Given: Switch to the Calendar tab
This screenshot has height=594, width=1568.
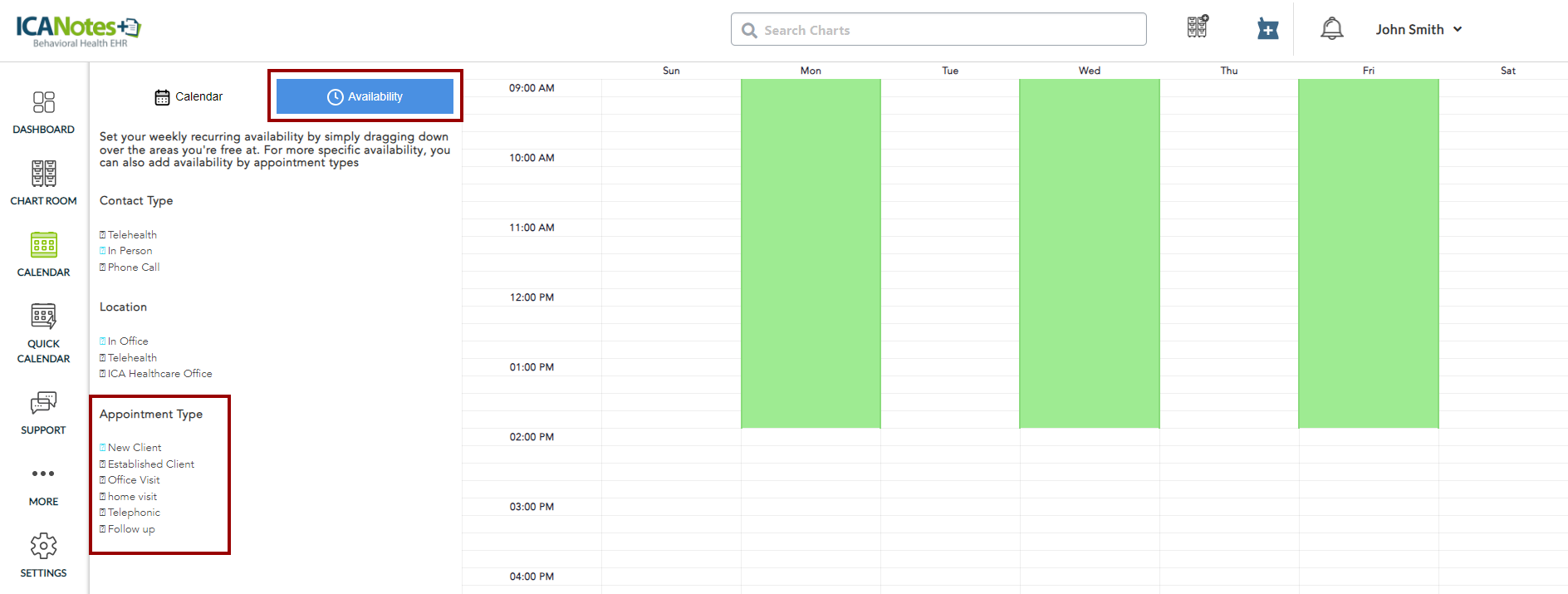Looking at the screenshot, I should [x=189, y=97].
